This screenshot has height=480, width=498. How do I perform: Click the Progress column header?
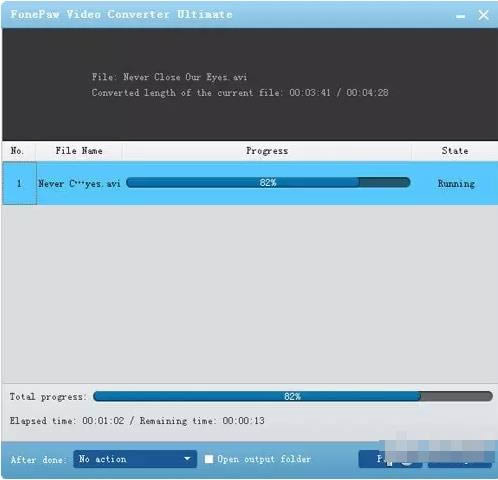coord(267,151)
